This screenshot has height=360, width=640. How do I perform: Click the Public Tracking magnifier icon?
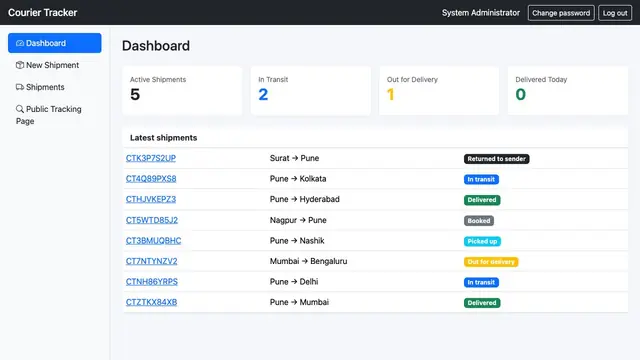[x=20, y=109]
